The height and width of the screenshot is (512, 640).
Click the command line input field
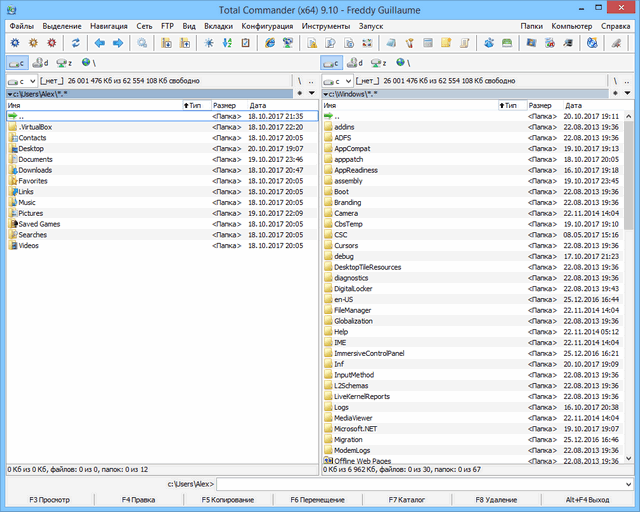pos(430,483)
